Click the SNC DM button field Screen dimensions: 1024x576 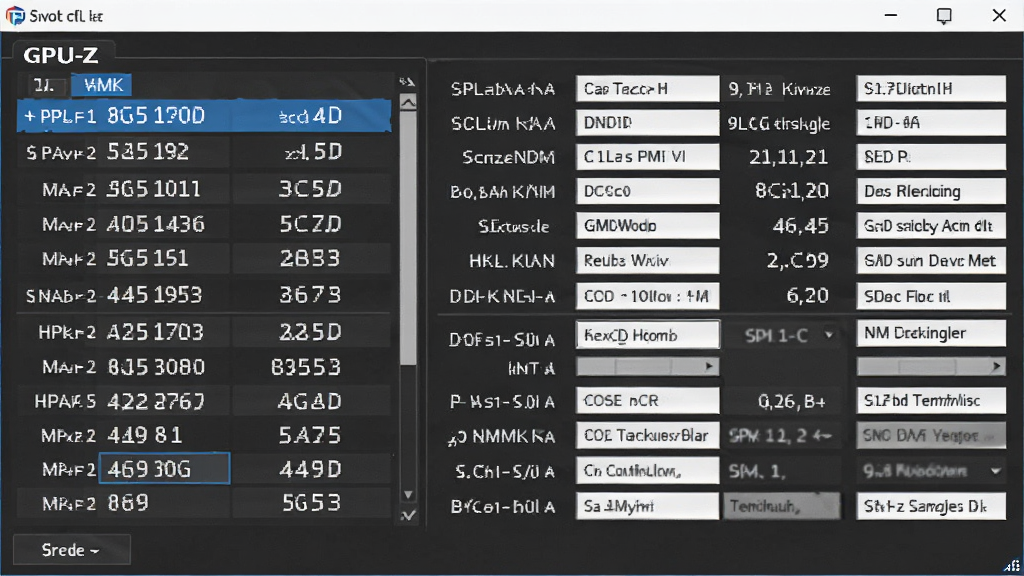[931, 436]
